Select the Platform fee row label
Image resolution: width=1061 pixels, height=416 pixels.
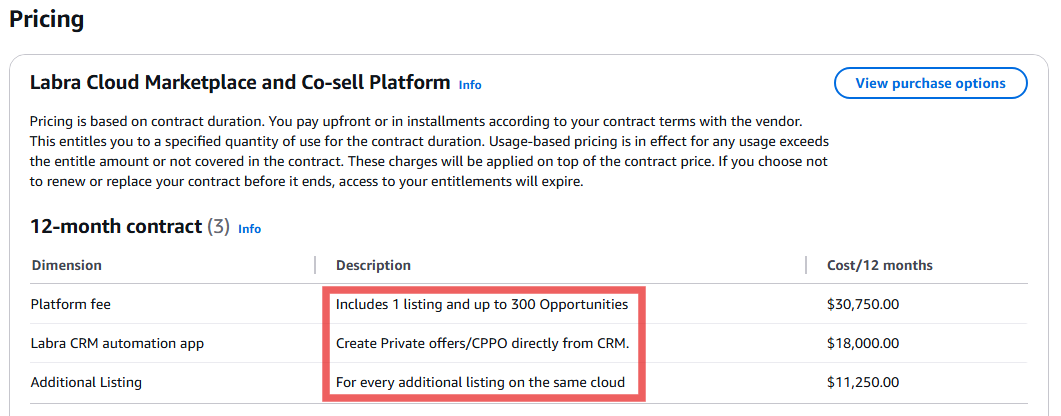pos(70,304)
